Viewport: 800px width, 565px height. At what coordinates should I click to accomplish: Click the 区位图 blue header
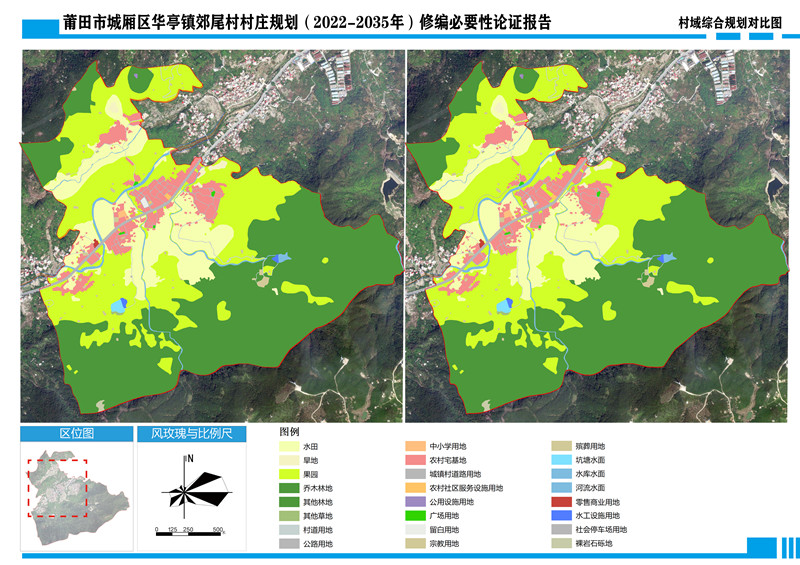tap(75, 434)
